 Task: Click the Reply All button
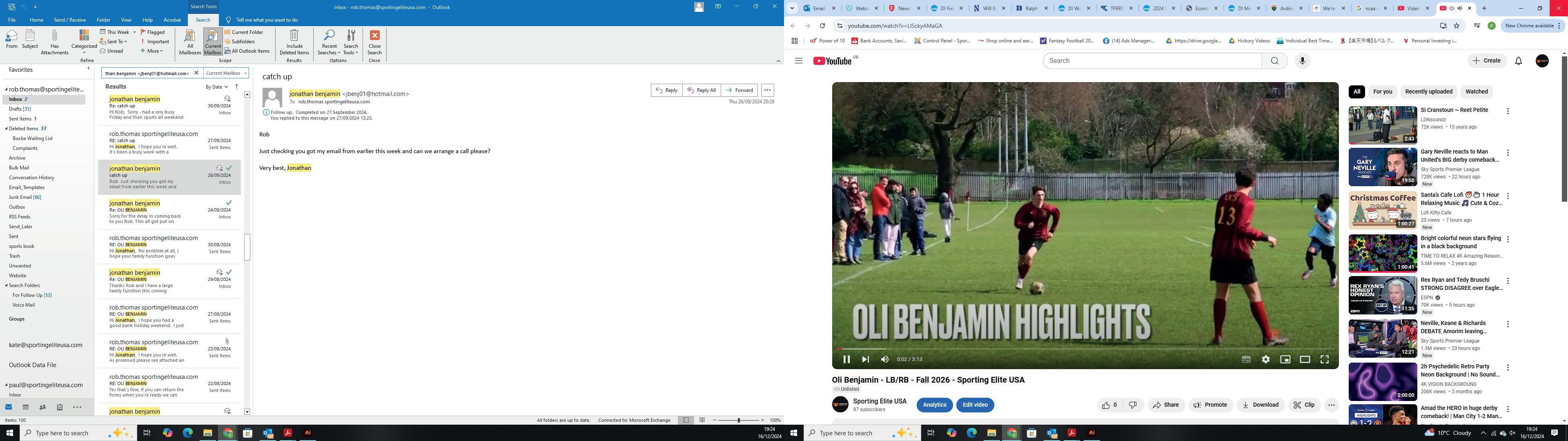(x=701, y=90)
